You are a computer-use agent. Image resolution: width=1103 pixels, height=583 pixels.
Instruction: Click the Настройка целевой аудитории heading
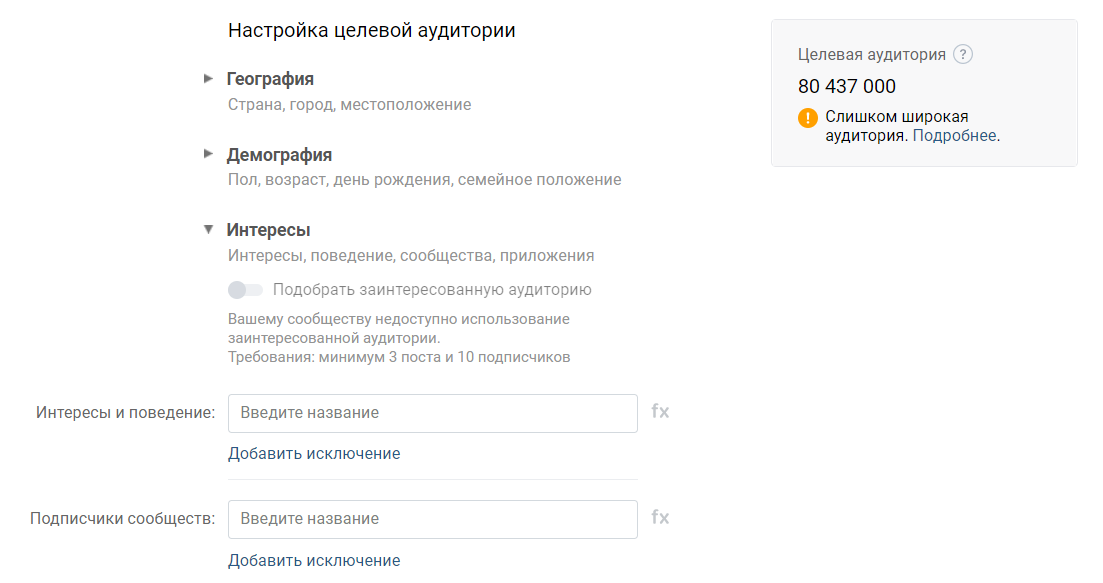pos(372,30)
